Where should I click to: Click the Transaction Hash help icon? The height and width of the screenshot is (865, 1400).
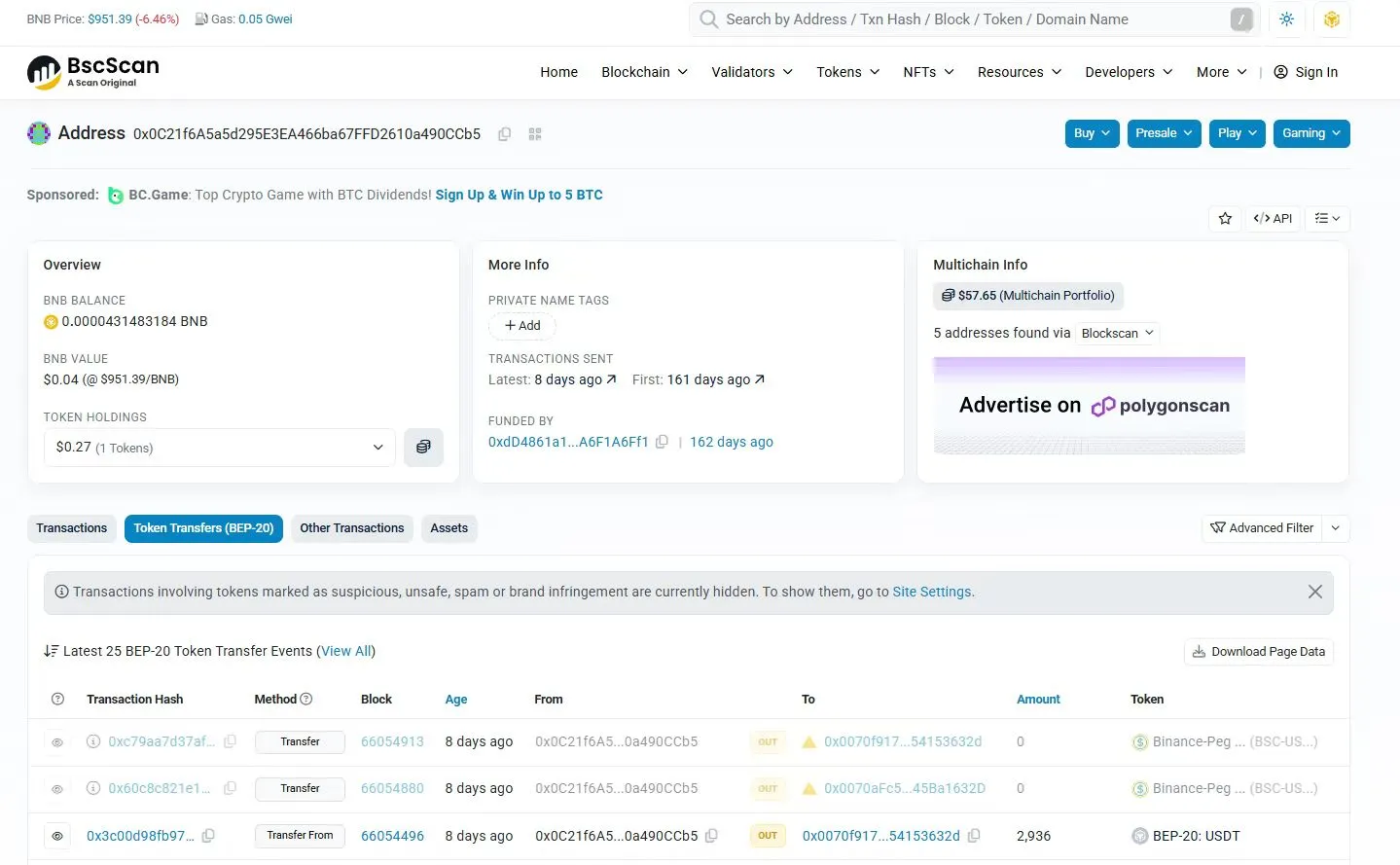(x=57, y=700)
